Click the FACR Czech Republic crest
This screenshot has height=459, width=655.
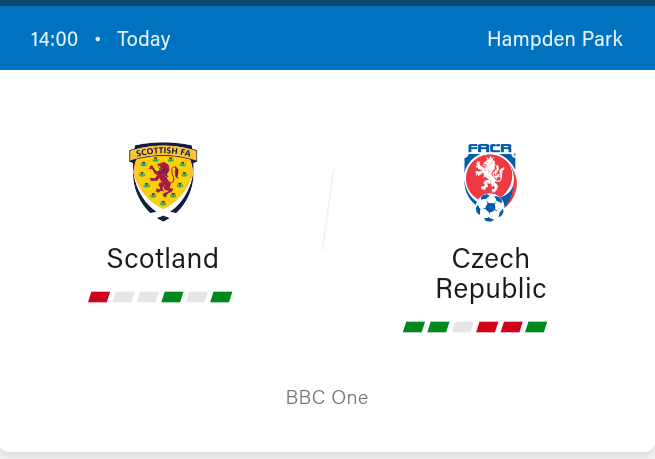(x=490, y=182)
